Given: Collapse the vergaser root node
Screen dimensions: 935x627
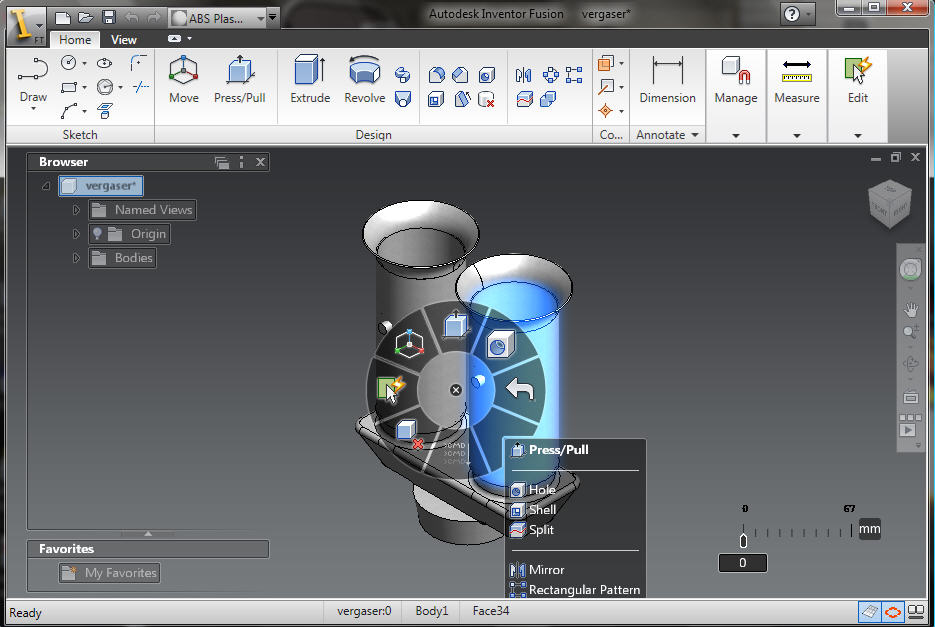Looking at the screenshot, I should pyautogui.click(x=46, y=186).
